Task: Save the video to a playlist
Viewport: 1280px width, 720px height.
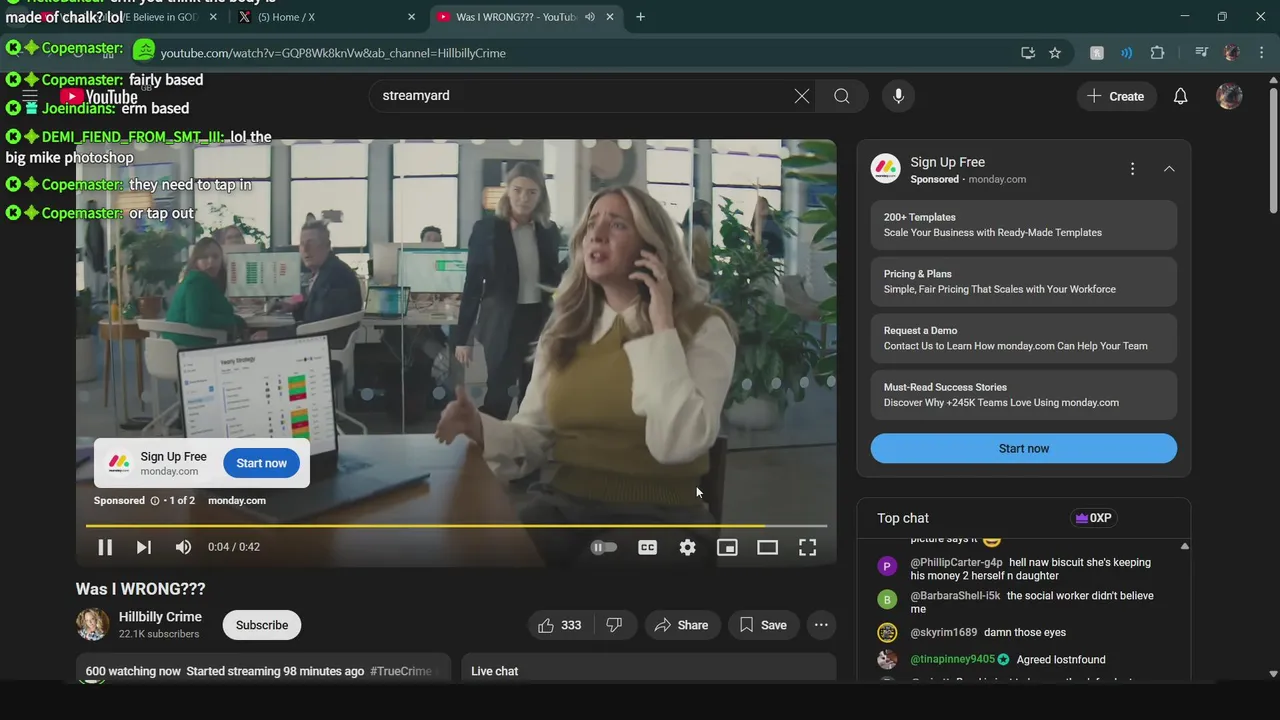Action: coord(763,625)
